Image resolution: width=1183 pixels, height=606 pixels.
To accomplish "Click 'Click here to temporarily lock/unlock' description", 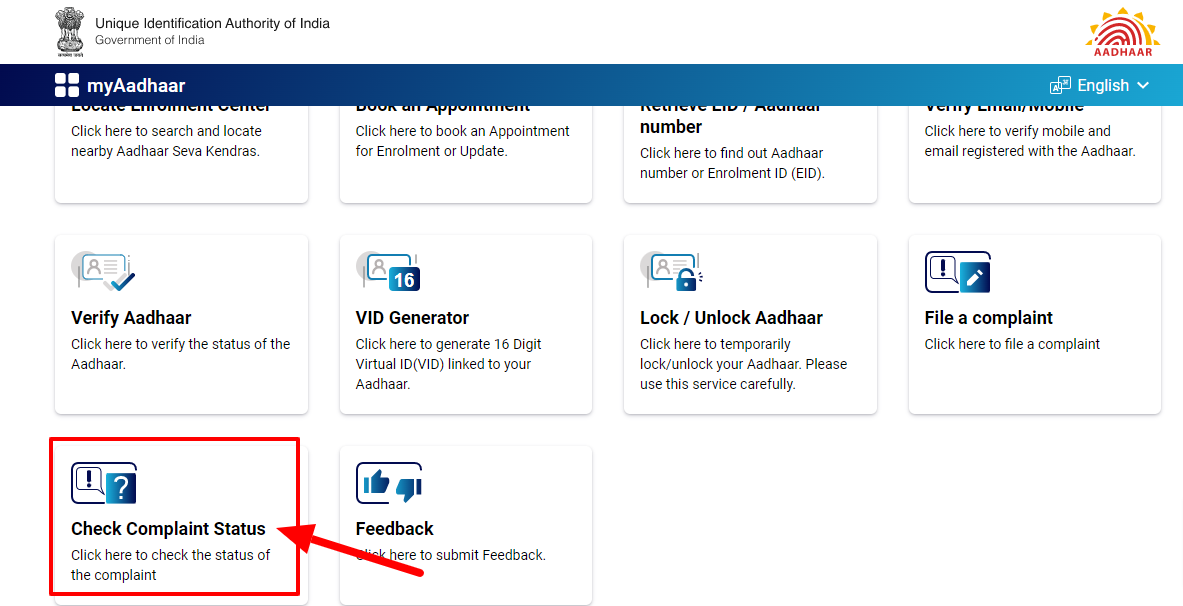I will 743,364.
